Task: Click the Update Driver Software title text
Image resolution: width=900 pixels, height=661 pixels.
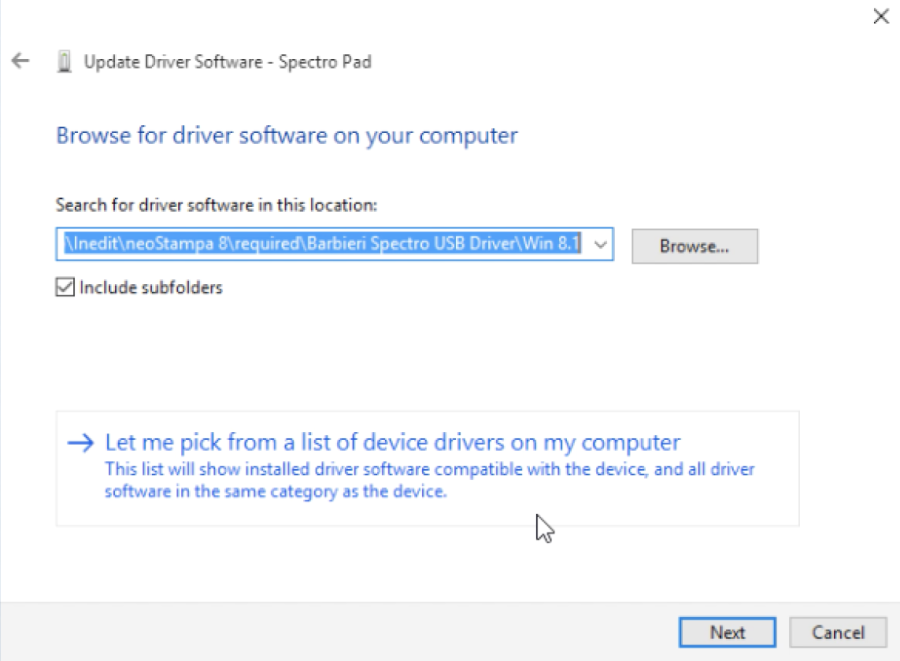Action: (x=228, y=61)
